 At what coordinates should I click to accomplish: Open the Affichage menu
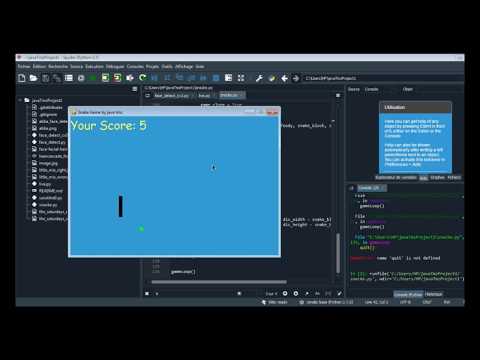[x=184, y=67]
